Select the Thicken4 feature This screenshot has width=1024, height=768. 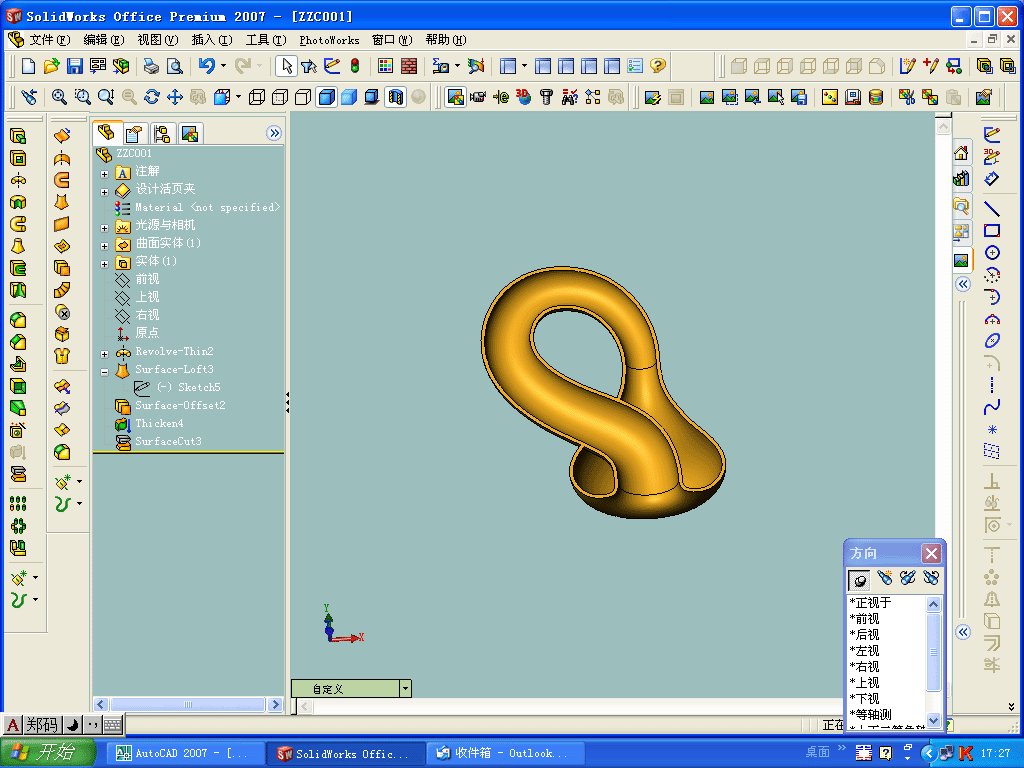pyautogui.click(x=159, y=423)
